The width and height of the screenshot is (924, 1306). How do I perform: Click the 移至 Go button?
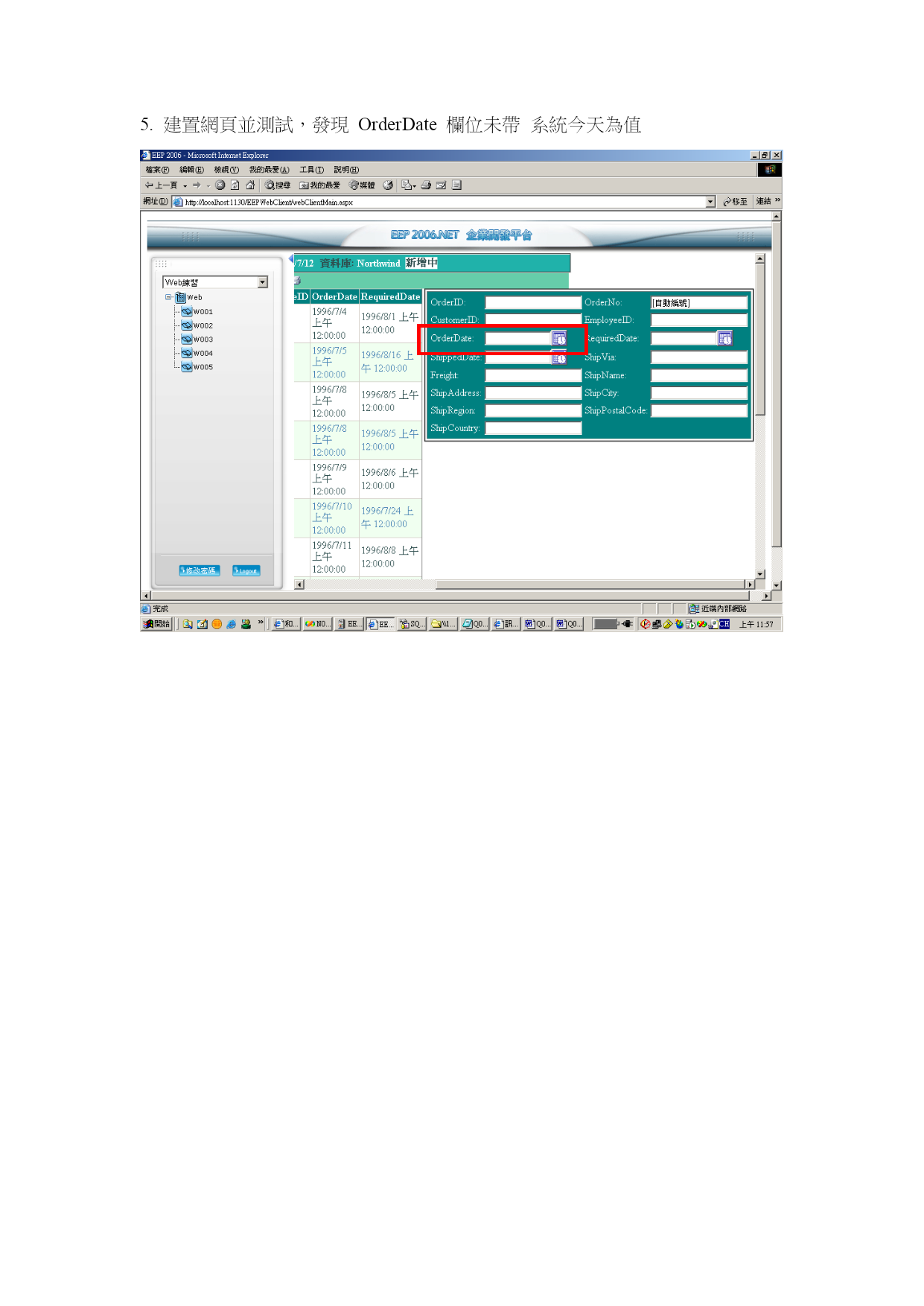pyautogui.click(x=735, y=202)
